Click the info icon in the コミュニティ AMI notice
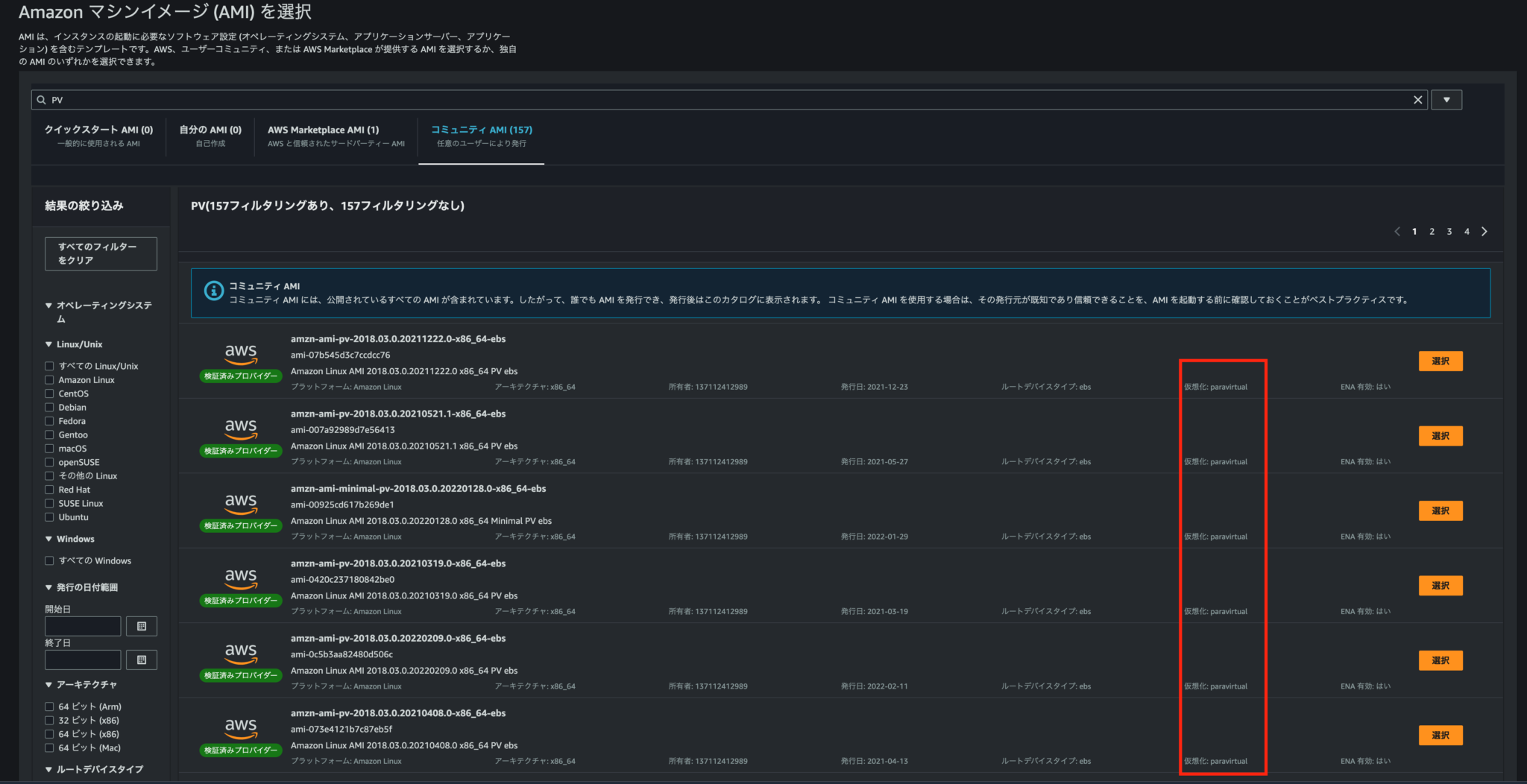Image resolution: width=1527 pixels, height=784 pixels. (213, 290)
